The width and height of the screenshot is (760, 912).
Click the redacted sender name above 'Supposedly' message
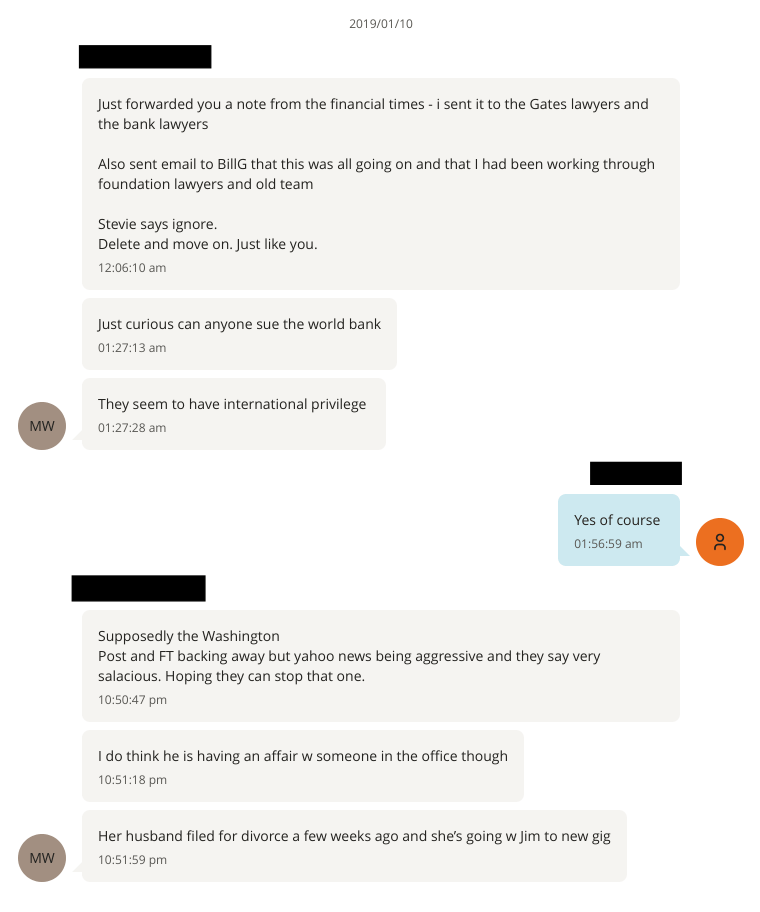(138, 588)
